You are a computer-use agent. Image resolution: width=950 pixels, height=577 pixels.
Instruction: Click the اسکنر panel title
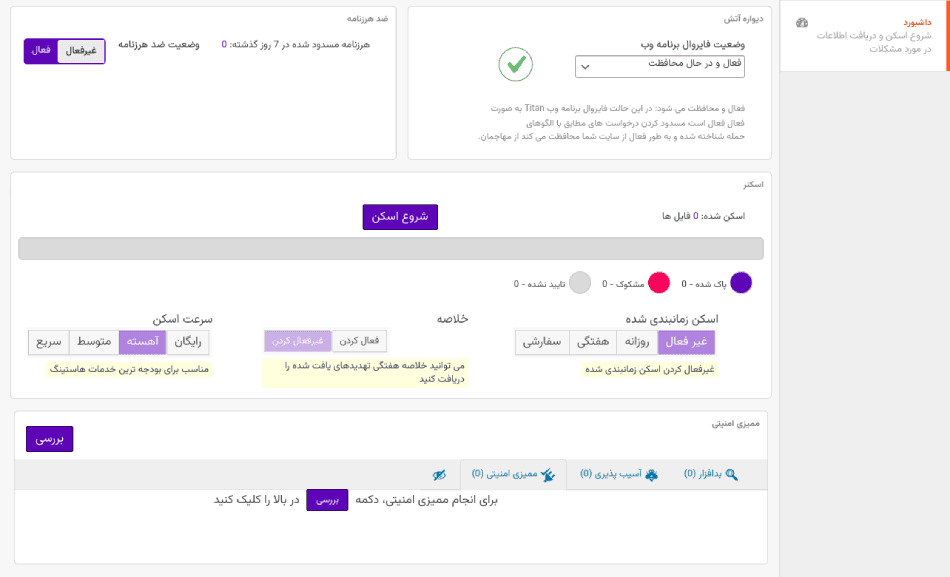pyautogui.click(x=753, y=184)
